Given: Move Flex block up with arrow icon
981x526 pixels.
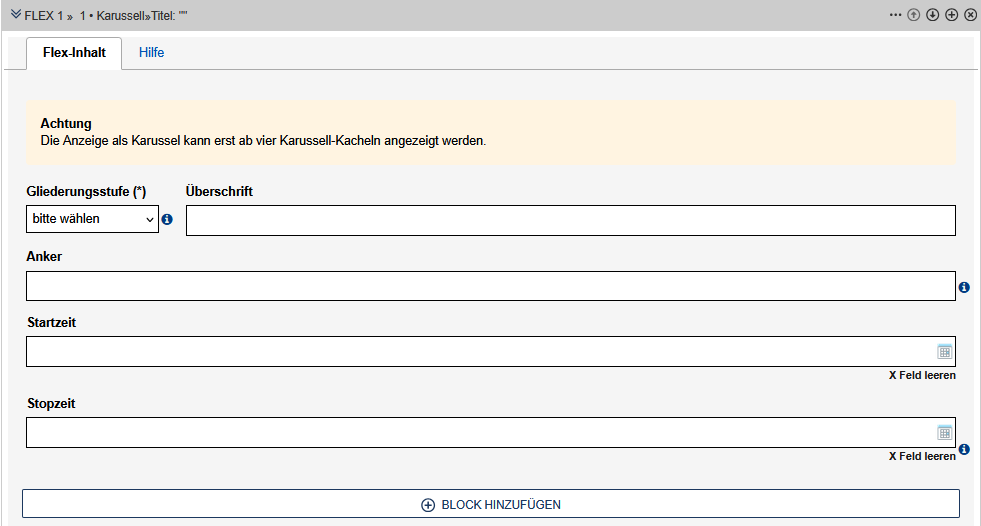Looking at the screenshot, I should [913, 15].
